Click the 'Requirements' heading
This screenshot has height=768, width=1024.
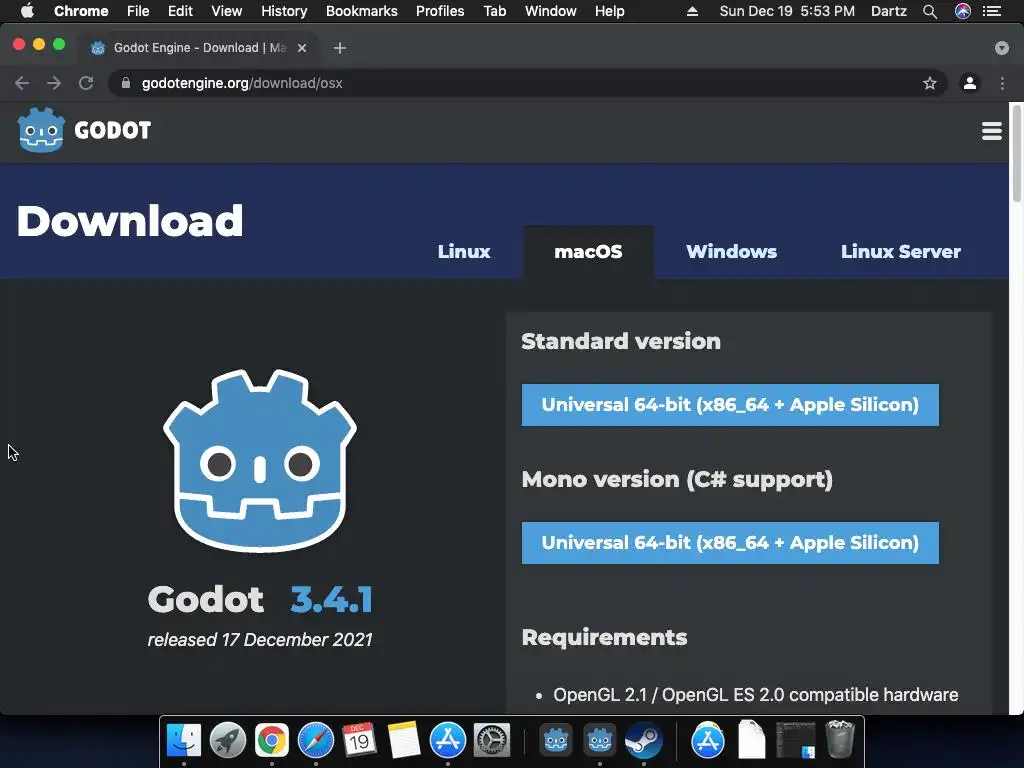point(604,637)
